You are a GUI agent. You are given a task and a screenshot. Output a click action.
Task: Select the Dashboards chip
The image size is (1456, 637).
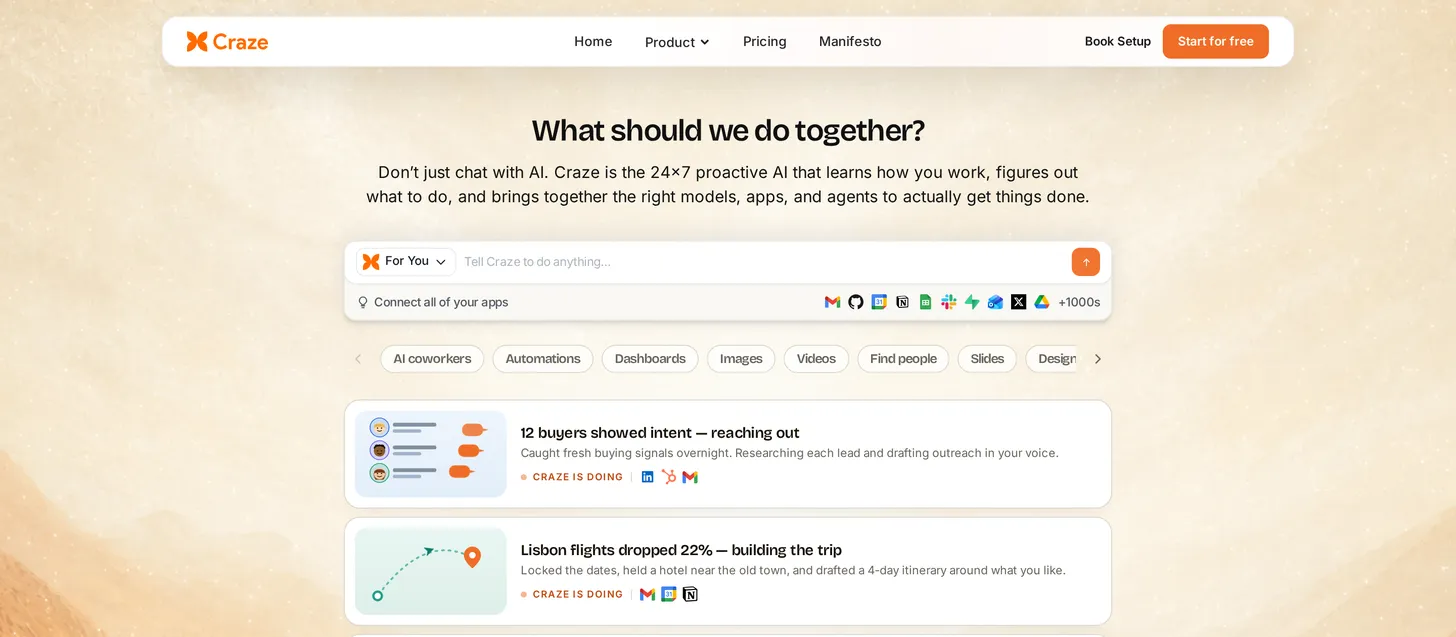tap(650, 359)
